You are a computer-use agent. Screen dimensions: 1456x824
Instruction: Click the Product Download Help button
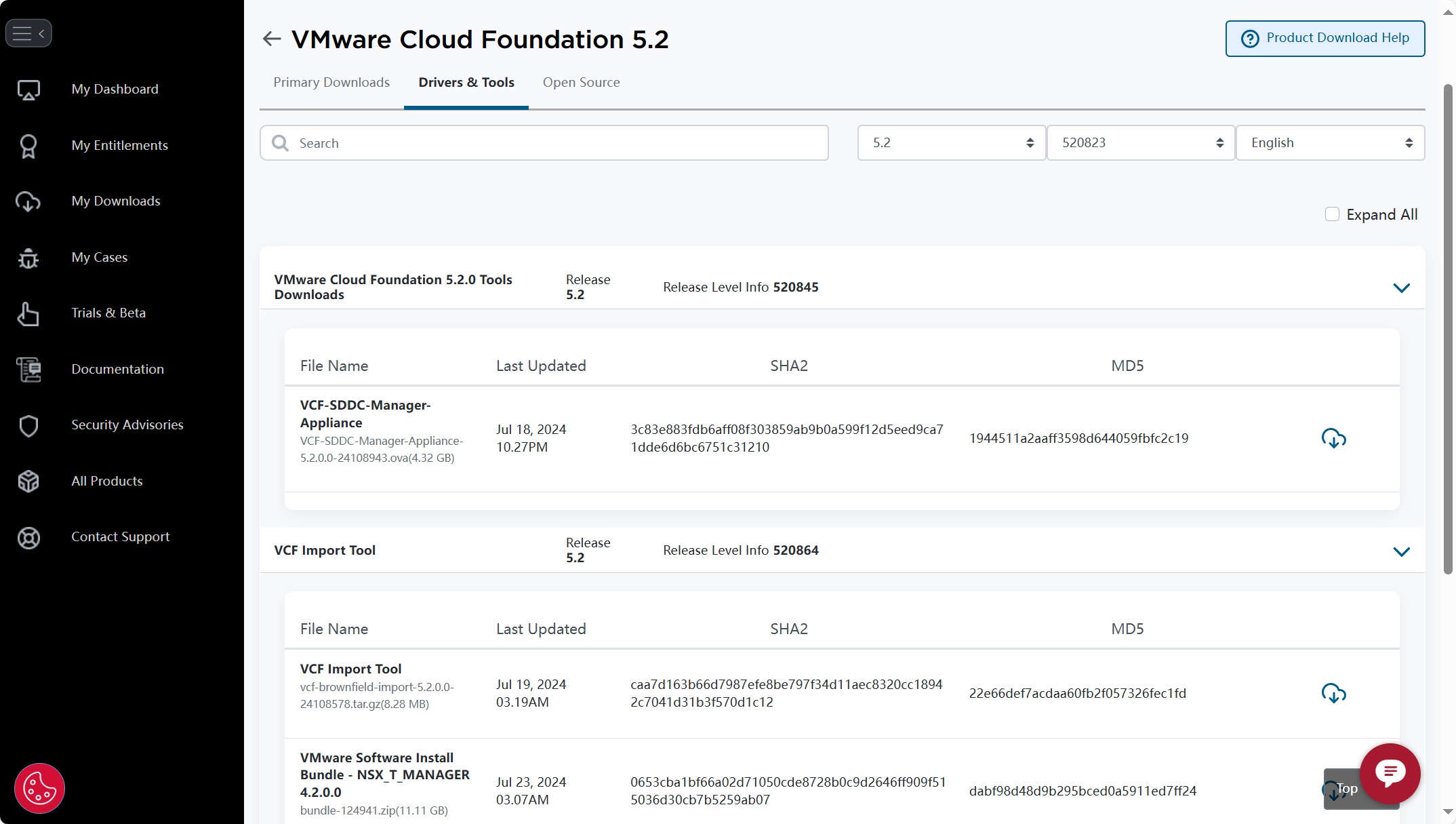1324,39
